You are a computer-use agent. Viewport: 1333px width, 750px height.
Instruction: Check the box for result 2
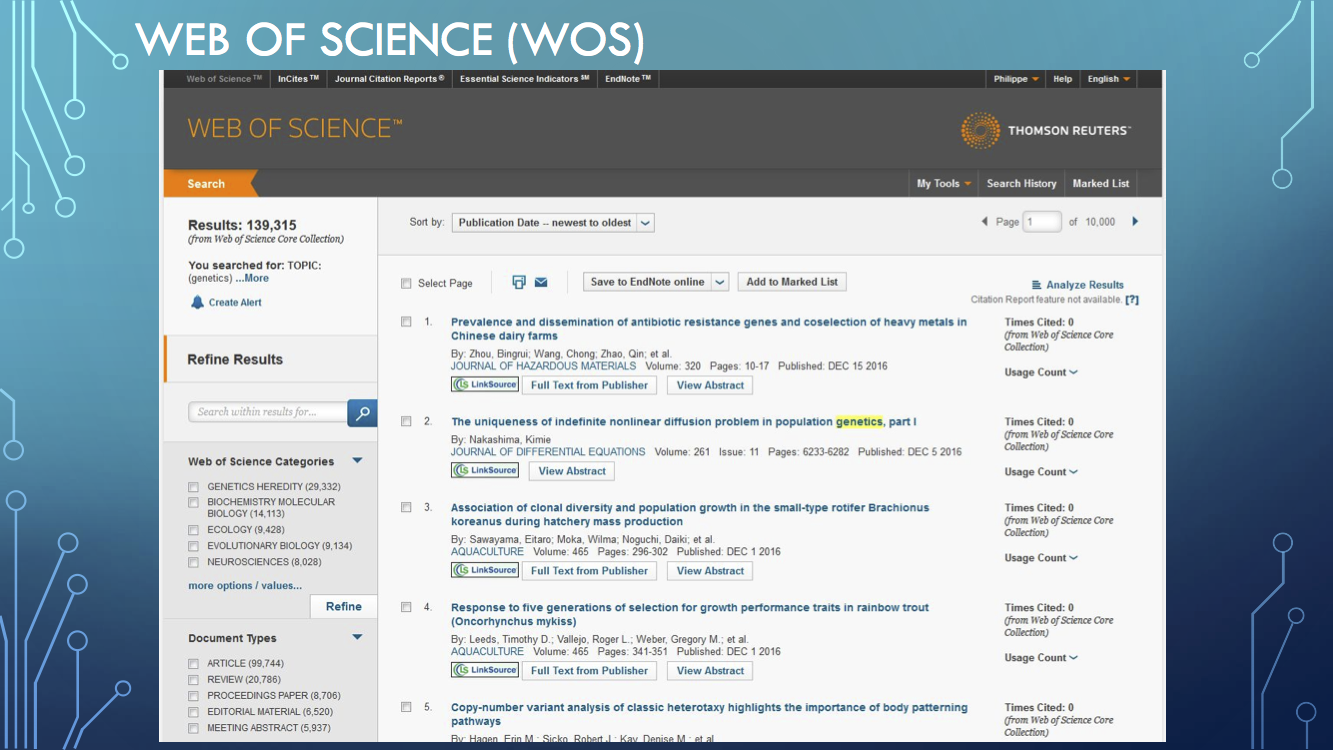coord(406,421)
